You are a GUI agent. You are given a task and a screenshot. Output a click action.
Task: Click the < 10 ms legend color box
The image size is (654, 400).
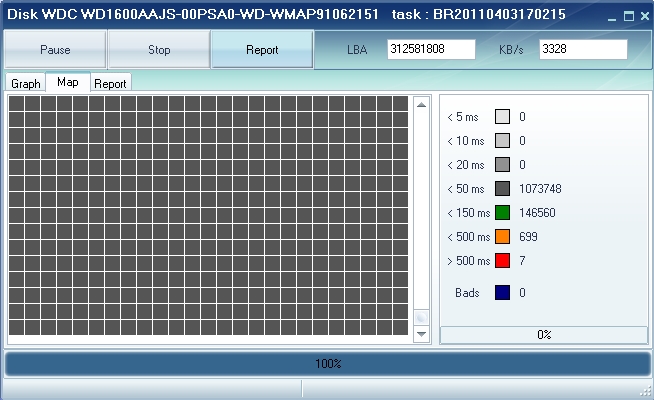[502, 141]
